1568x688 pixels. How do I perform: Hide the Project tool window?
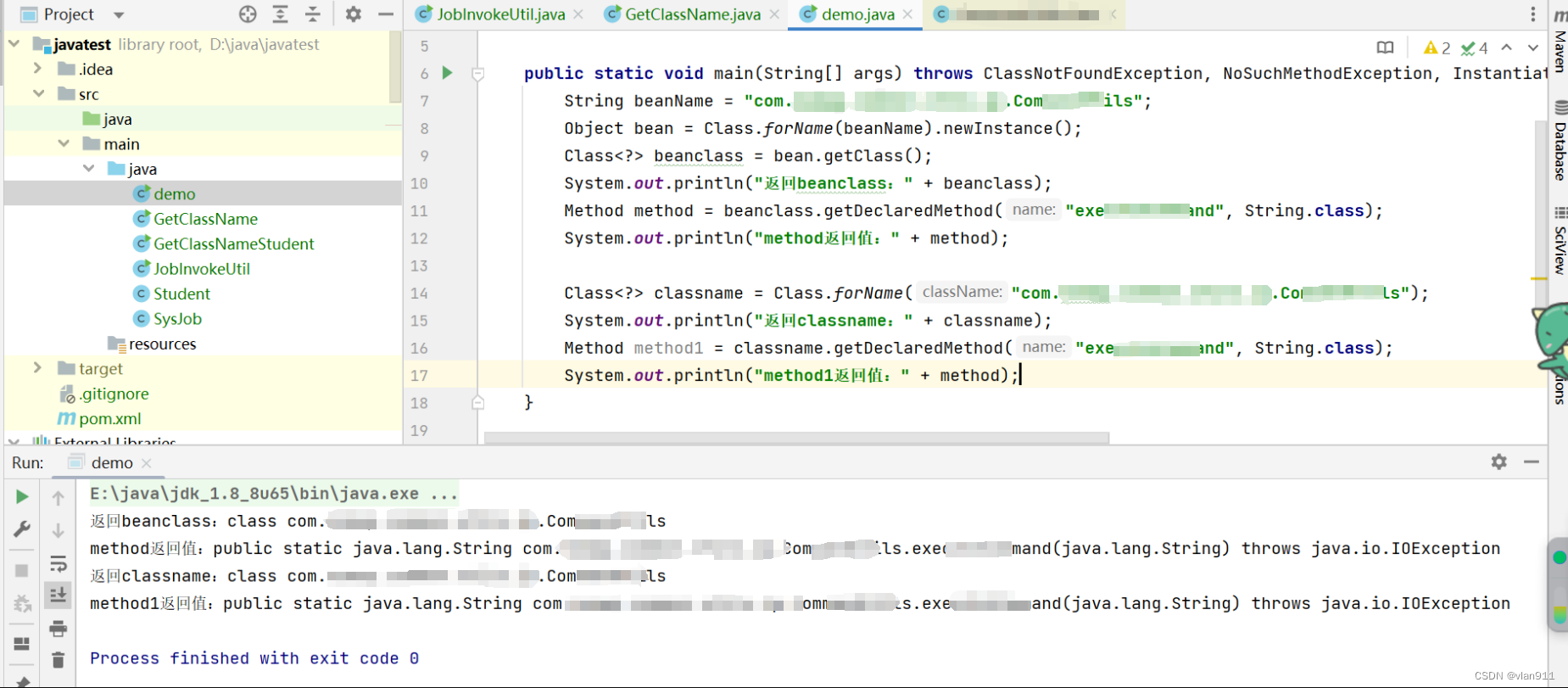click(x=386, y=14)
